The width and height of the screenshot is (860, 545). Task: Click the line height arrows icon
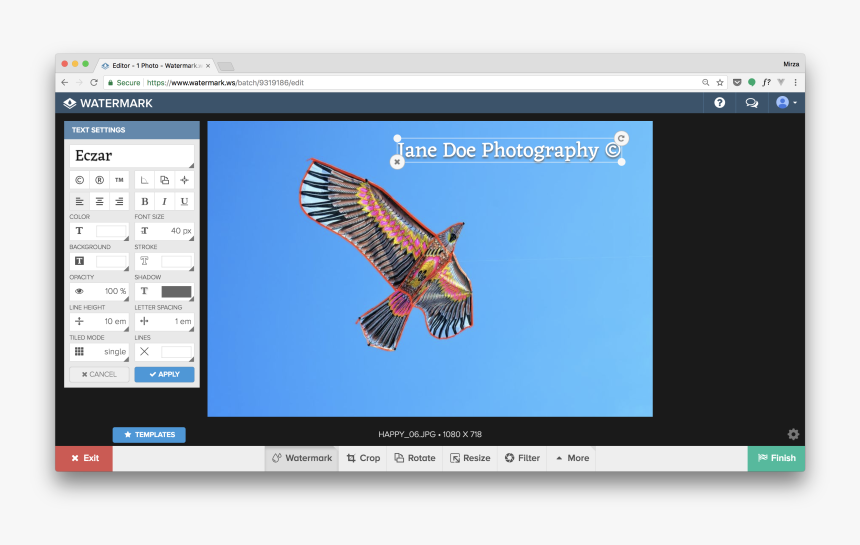[x=80, y=321]
